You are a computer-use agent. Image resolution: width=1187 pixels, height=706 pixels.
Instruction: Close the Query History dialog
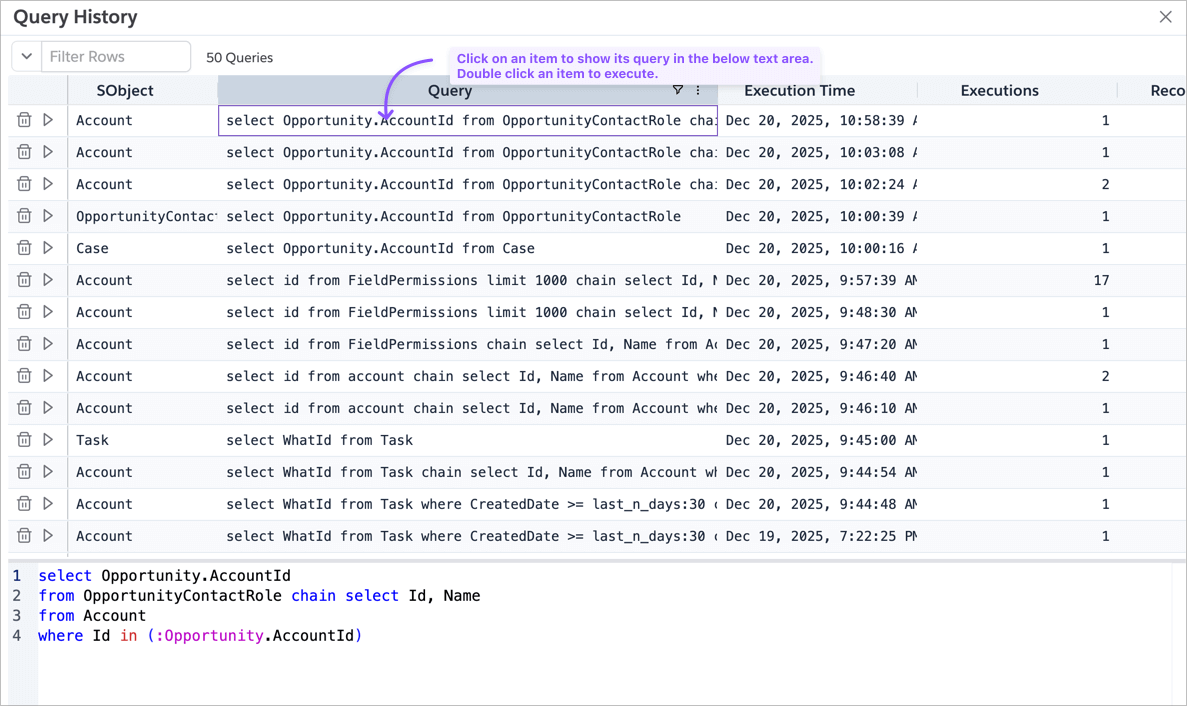coord(1165,17)
